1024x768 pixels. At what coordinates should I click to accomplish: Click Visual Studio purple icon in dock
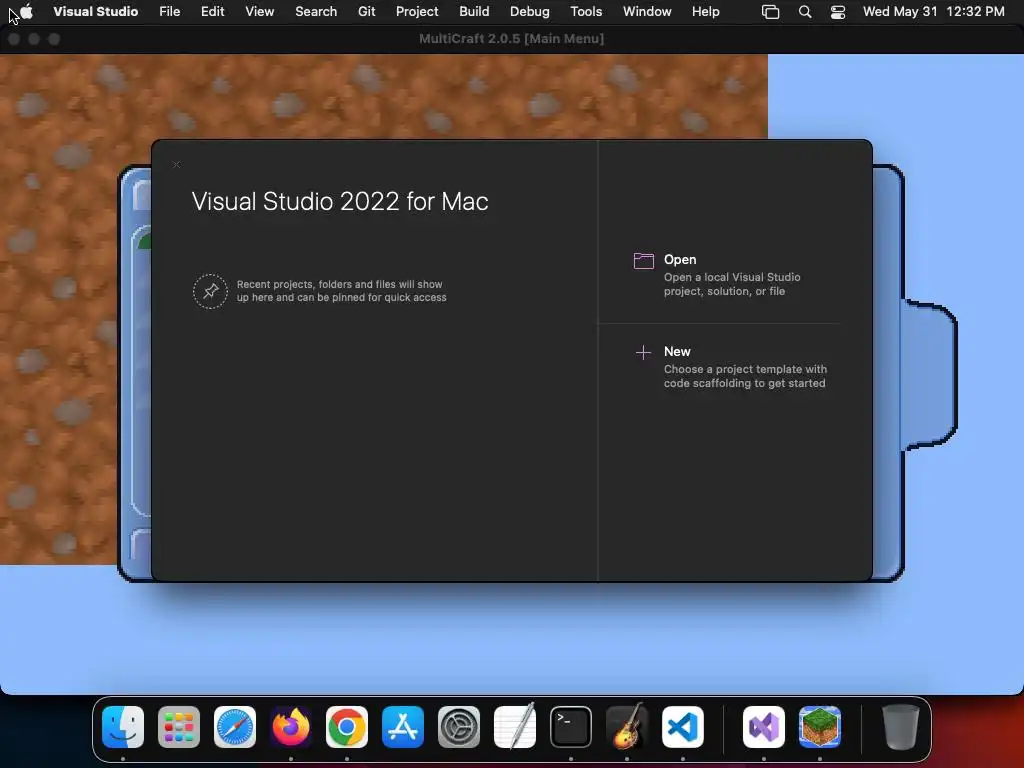764,727
